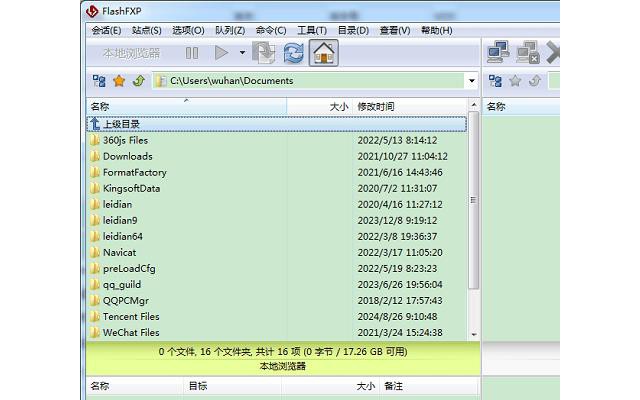This screenshot has width=640, height=400.
Task: Click the right pane grey up-directory arrow
Action: click(535, 81)
